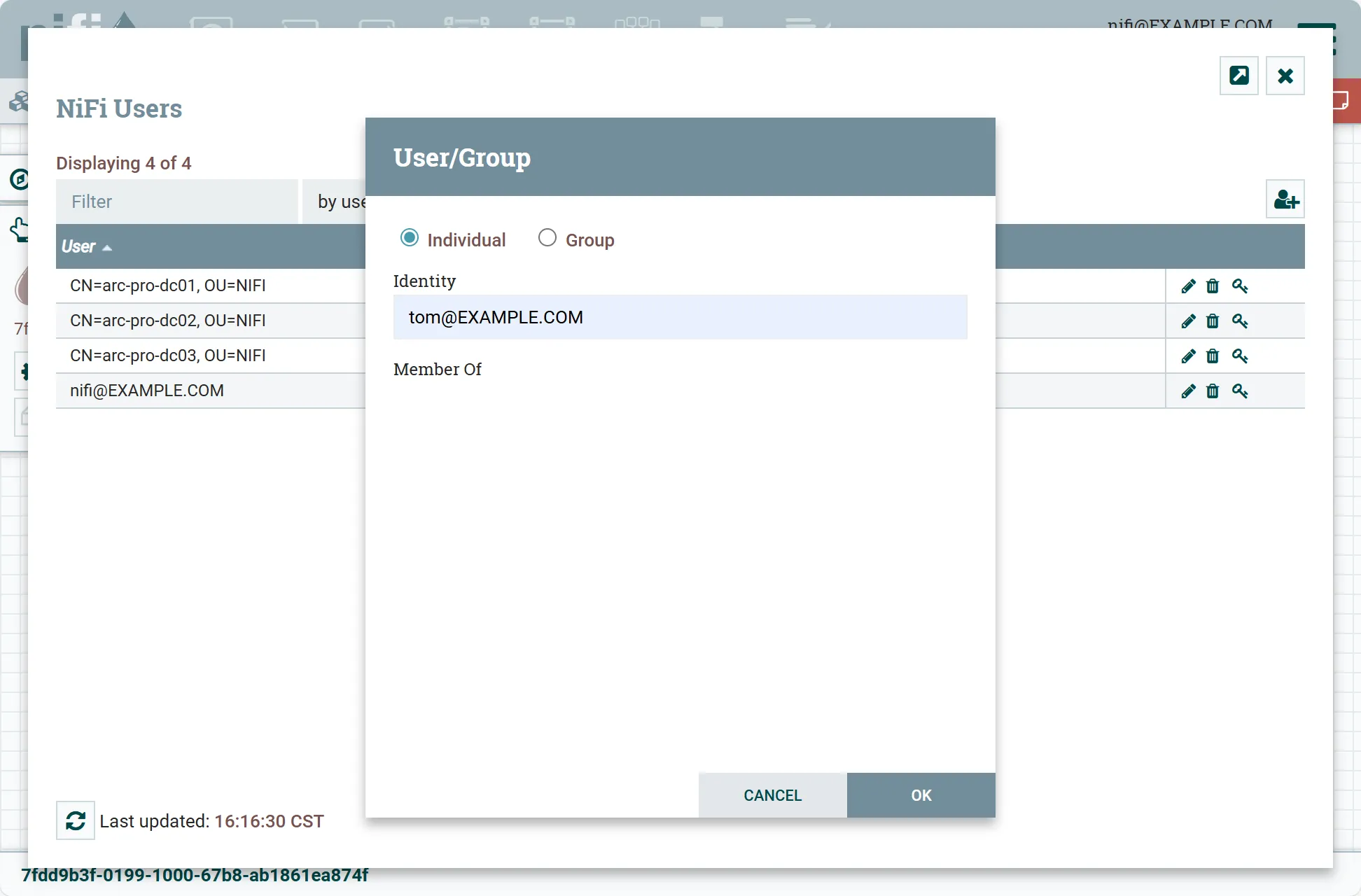Click refresh icon beside Last updated

pyautogui.click(x=76, y=820)
